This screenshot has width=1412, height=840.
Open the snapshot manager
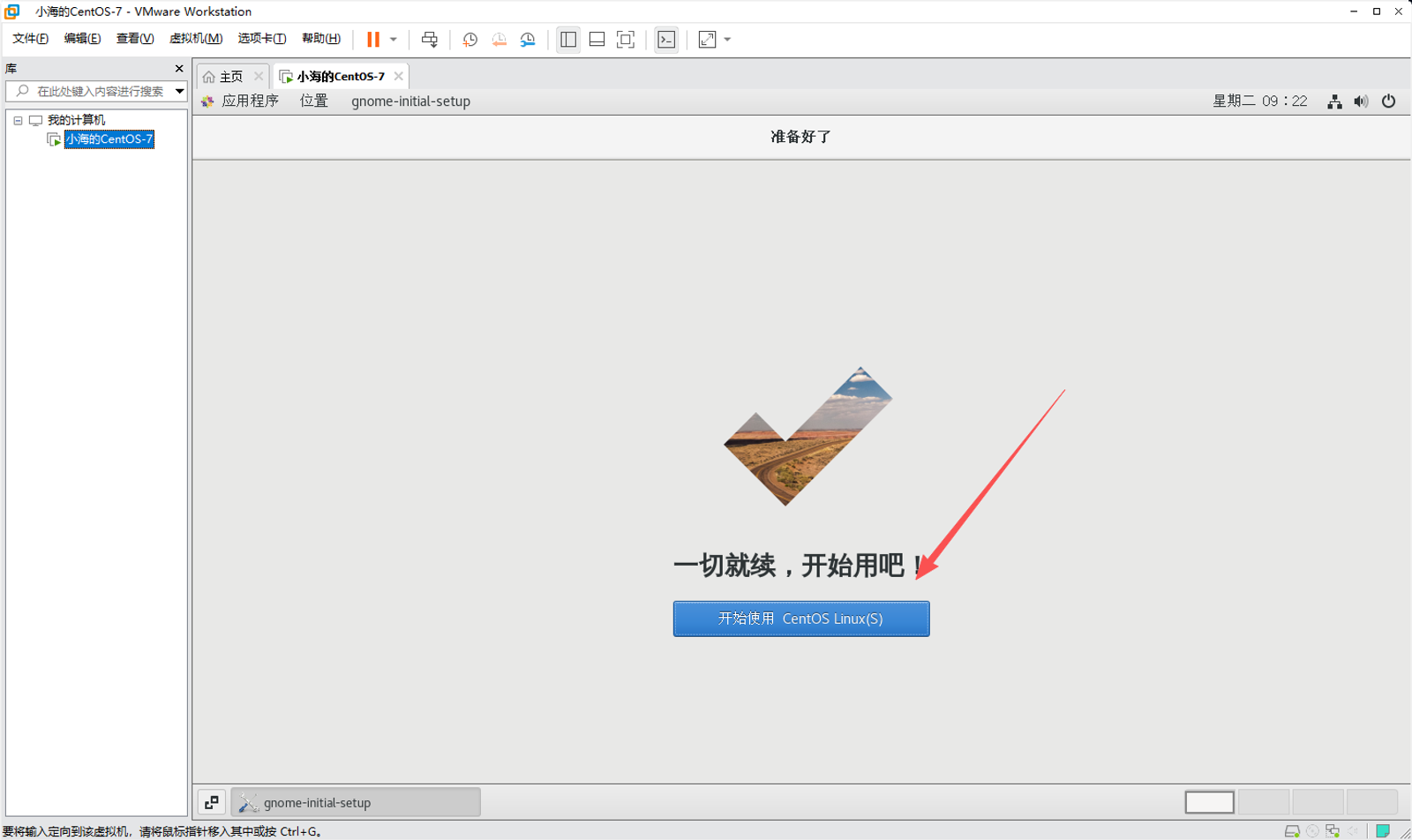click(x=528, y=40)
